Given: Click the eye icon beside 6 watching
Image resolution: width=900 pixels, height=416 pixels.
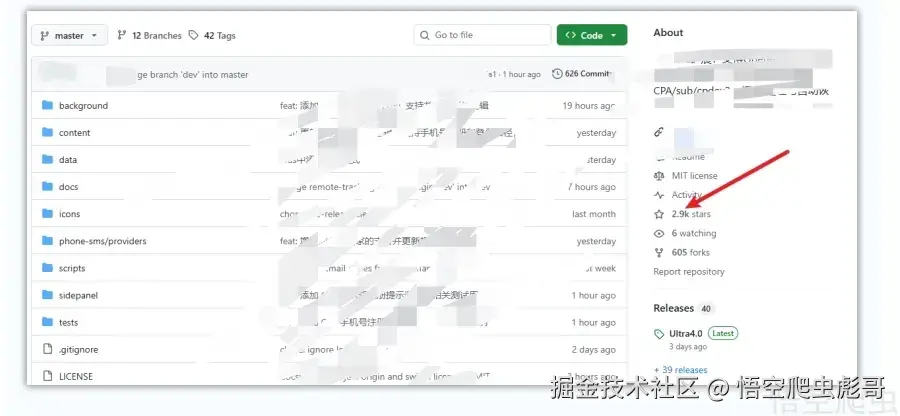Looking at the screenshot, I should coord(658,234).
